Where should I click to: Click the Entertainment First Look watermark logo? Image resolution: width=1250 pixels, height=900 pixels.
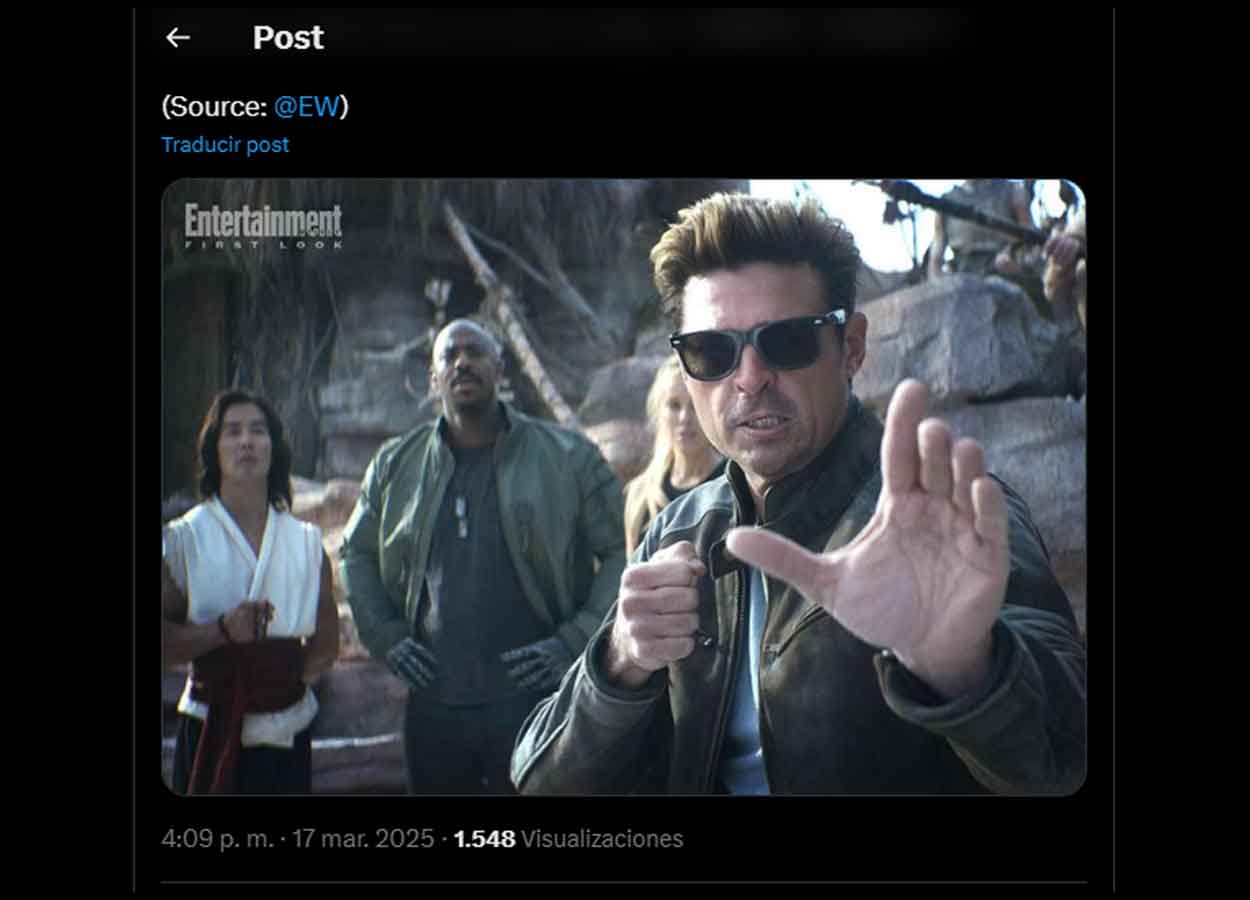pyautogui.click(x=263, y=226)
